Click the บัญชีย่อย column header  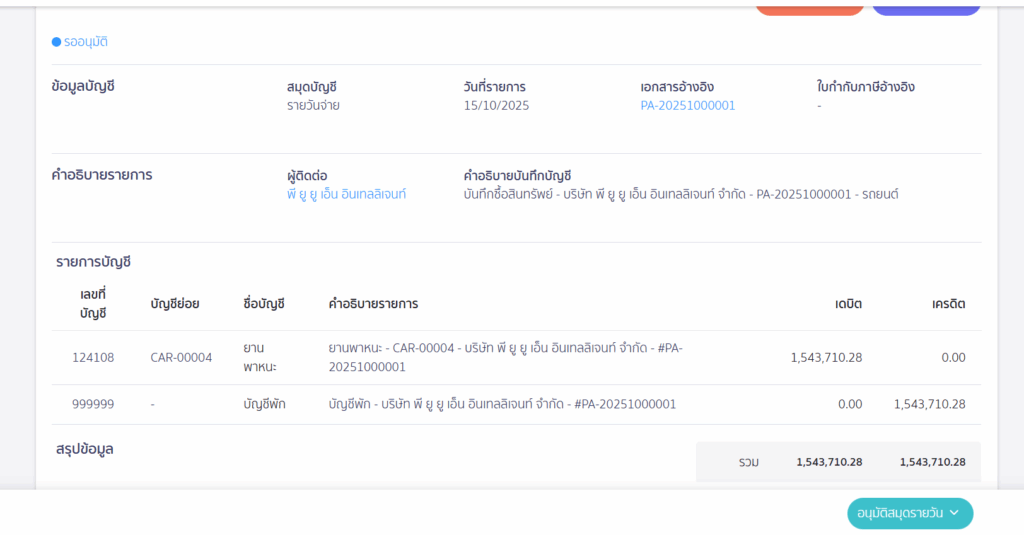click(175, 304)
